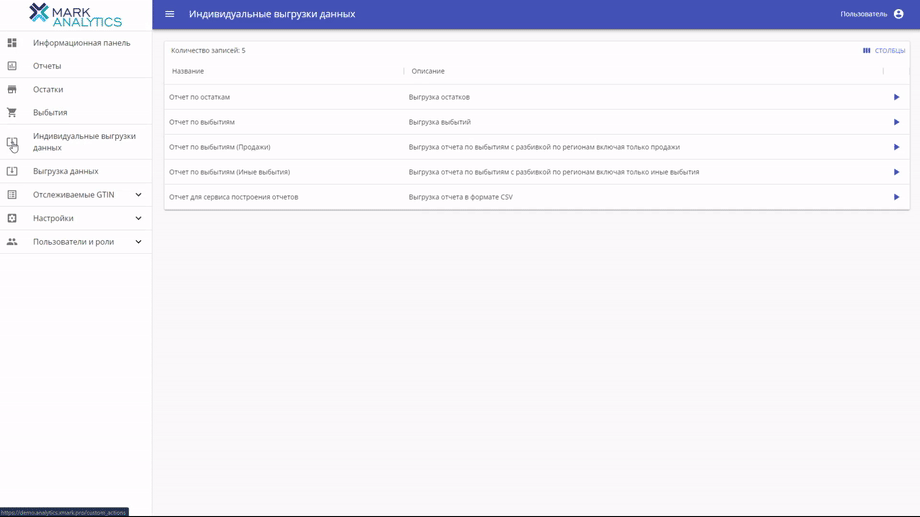Viewport: 920px width, 517px height.
Task: Click the Настройки settings icon
Action: [x=12, y=218]
